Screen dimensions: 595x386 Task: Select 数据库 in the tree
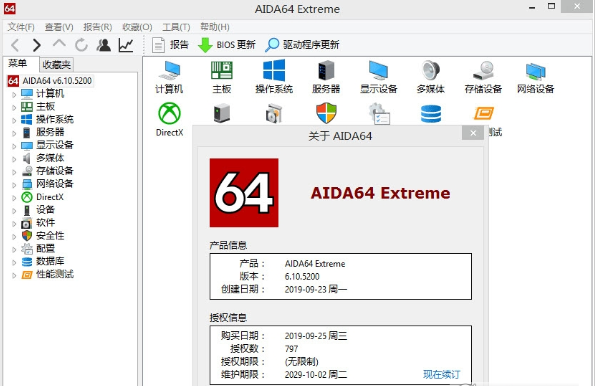click(50, 261)
